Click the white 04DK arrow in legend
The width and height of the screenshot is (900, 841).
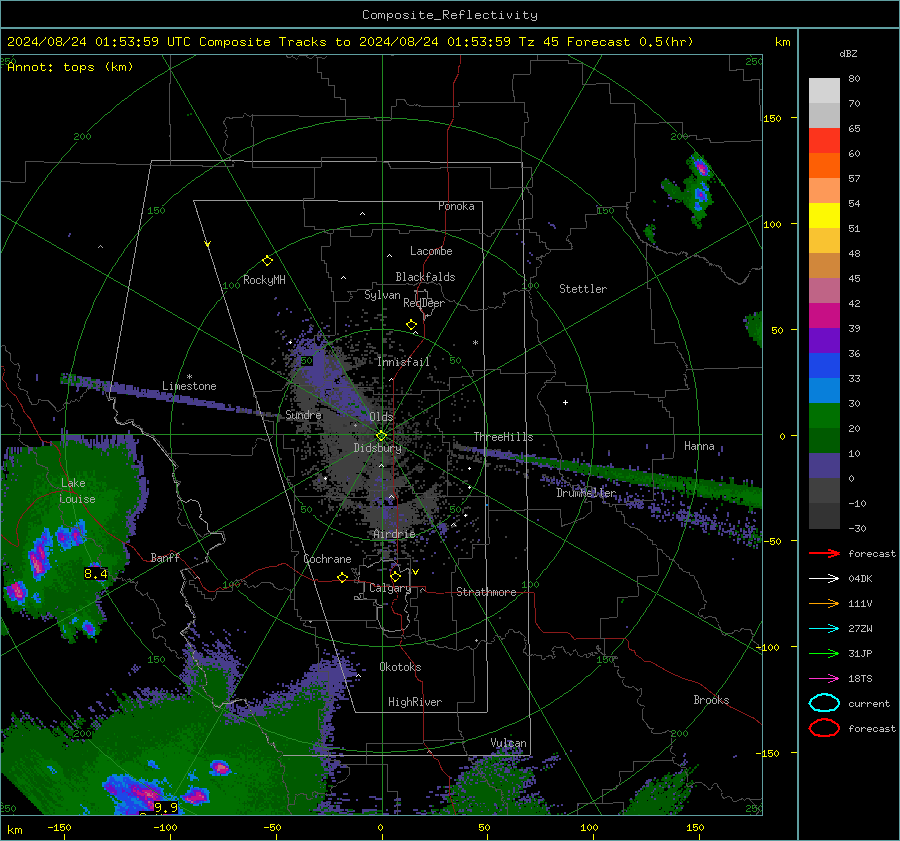click(x=824, y=578)
